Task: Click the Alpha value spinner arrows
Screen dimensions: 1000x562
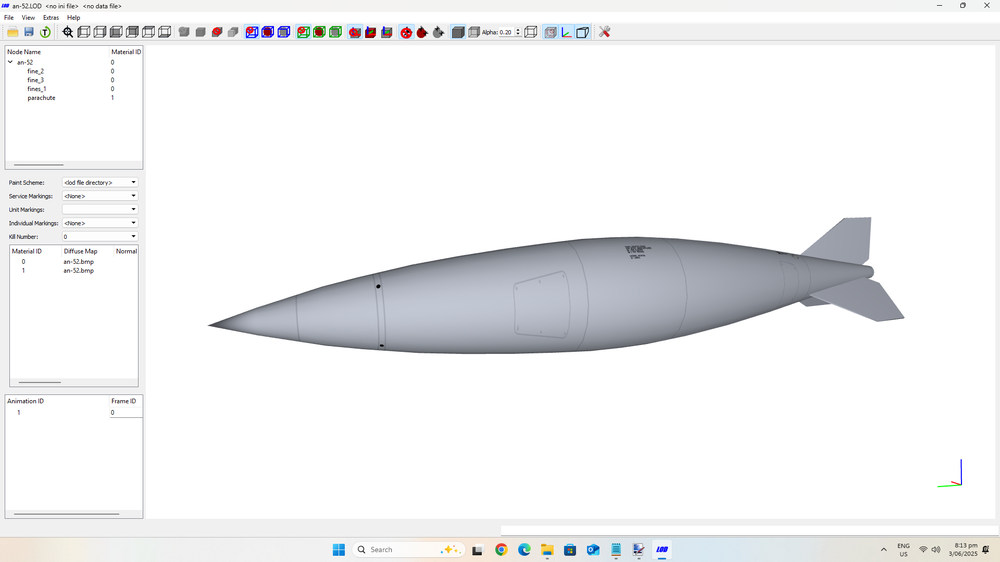Action: [x=518, y=32]
